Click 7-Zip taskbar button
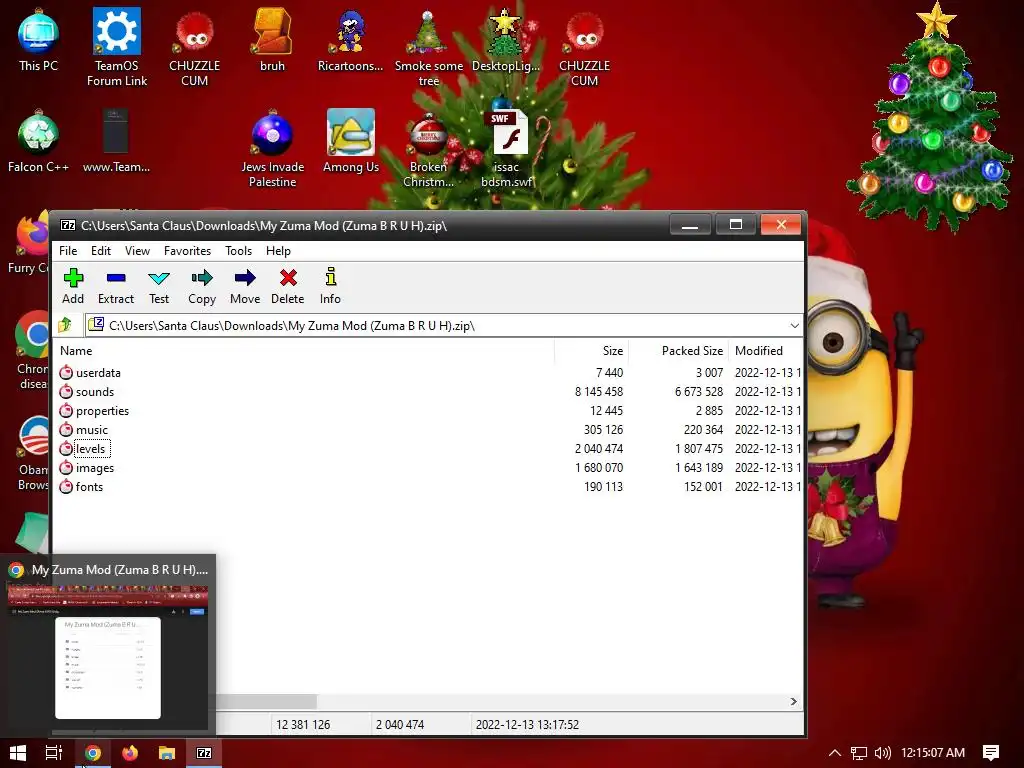 [204, 753]
